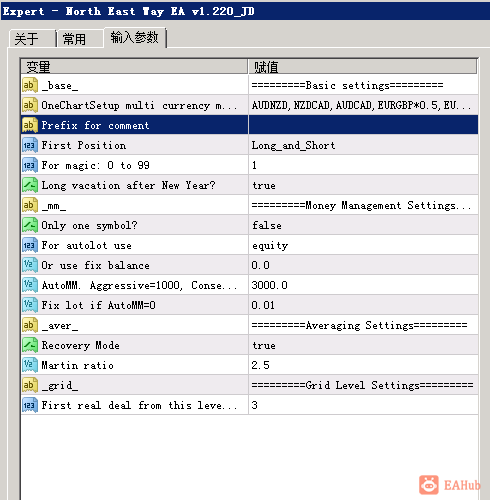Viewport: 490px width, 500px height.
Task: Select the Martin ratio variable name
Action: click(77, 365)
